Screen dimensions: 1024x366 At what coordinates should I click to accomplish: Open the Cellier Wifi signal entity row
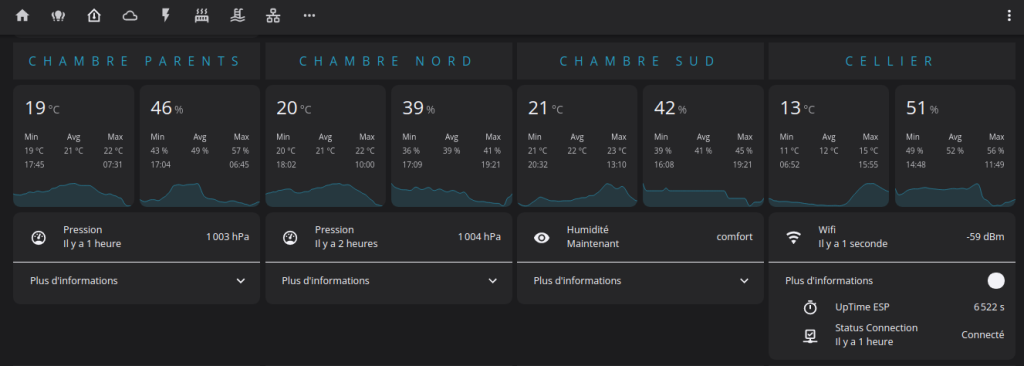click(892, 237)
